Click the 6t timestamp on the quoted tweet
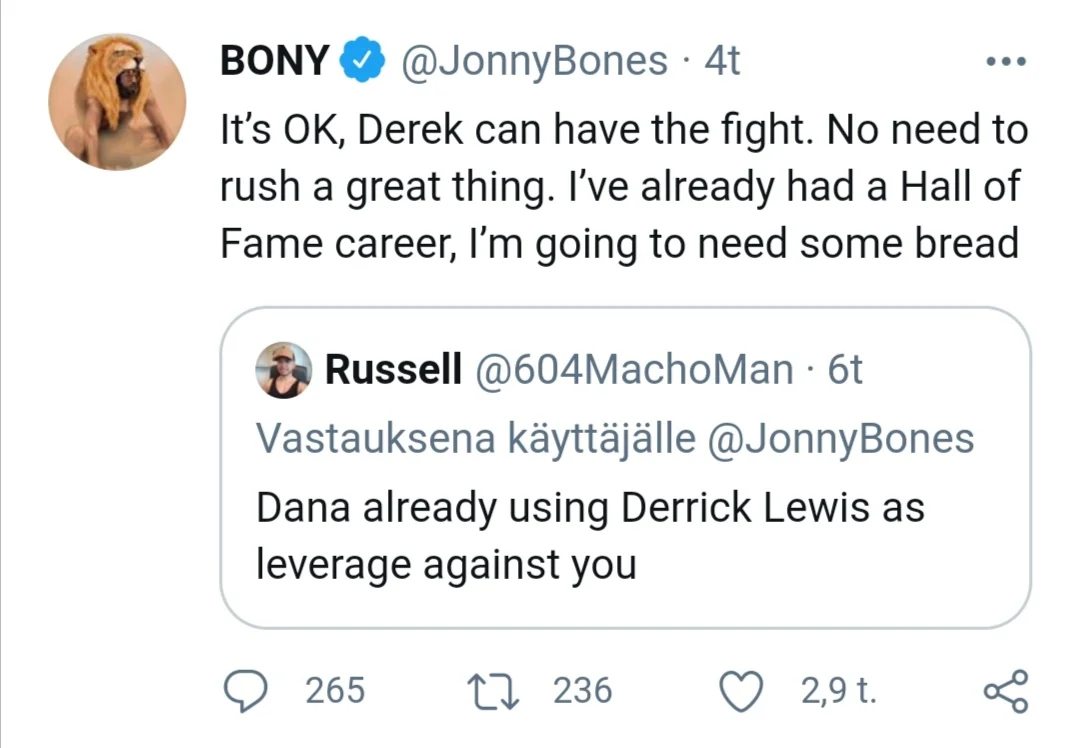Image resolution: width=1080 pixels, height=748 pixels. (x=846, y=371)
